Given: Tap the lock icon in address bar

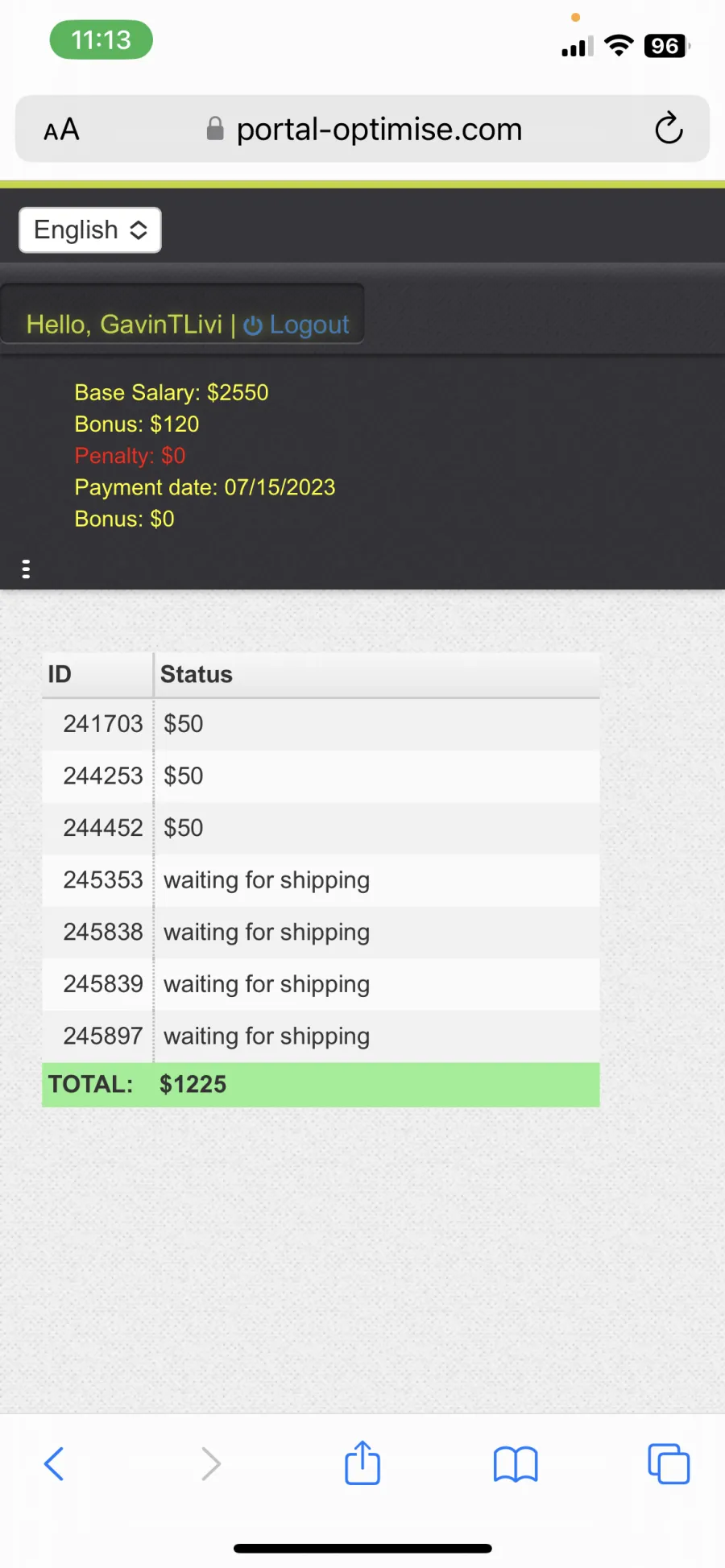Looking at the screenshot, I should point(214,129).
